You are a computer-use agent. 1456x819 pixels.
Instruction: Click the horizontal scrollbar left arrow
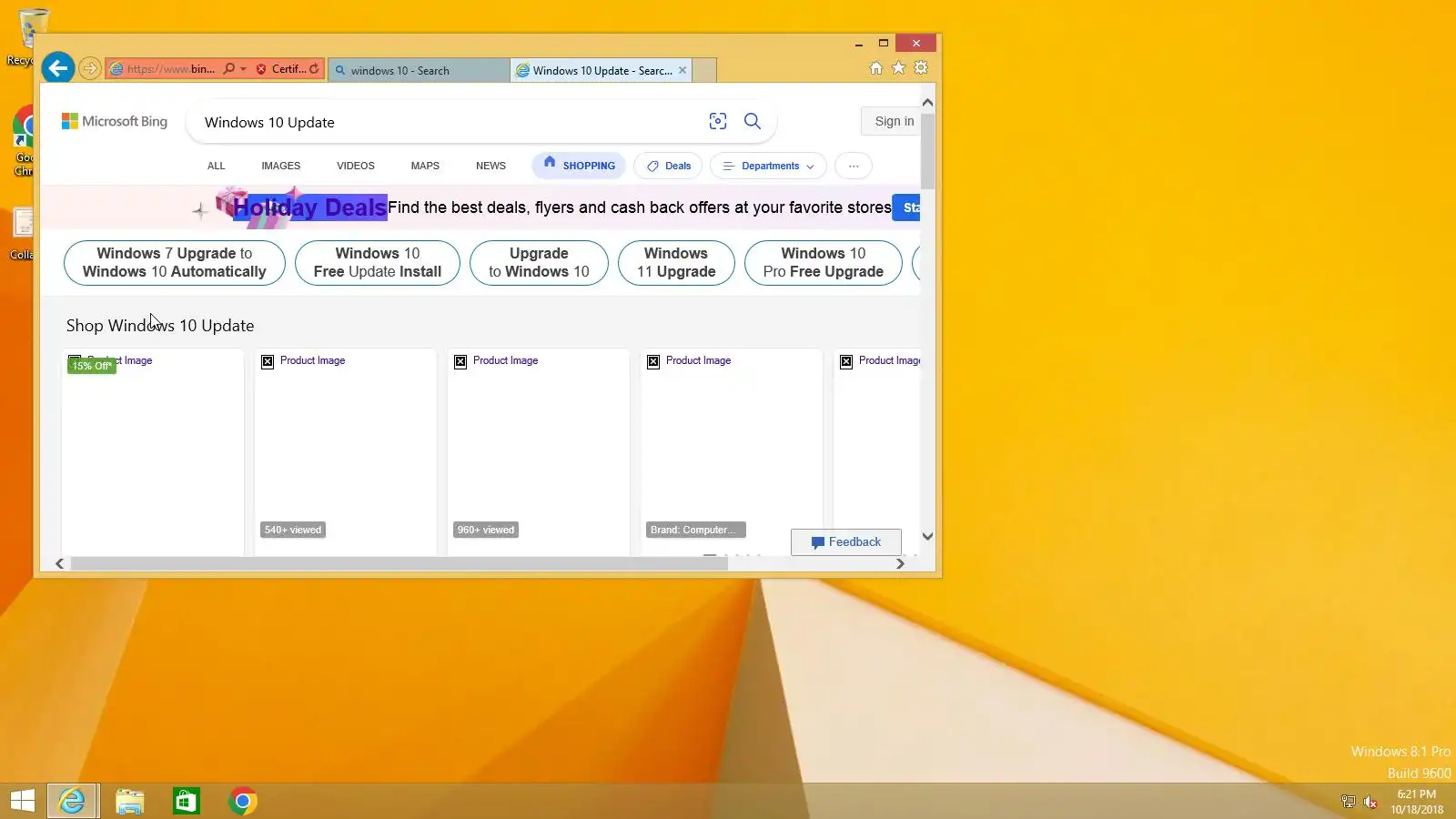[60, 563]
